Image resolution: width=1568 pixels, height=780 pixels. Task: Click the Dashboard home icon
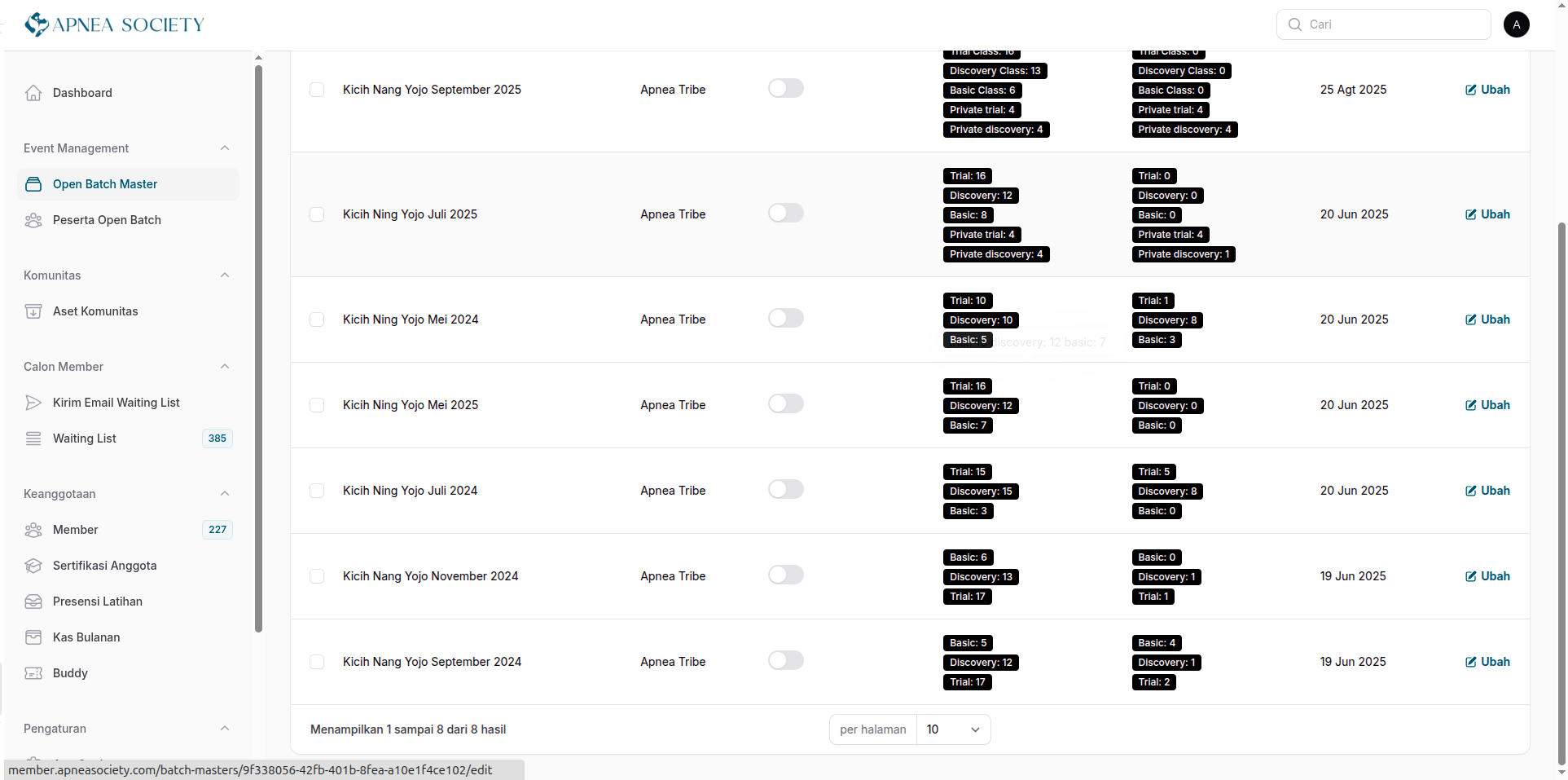33,93
